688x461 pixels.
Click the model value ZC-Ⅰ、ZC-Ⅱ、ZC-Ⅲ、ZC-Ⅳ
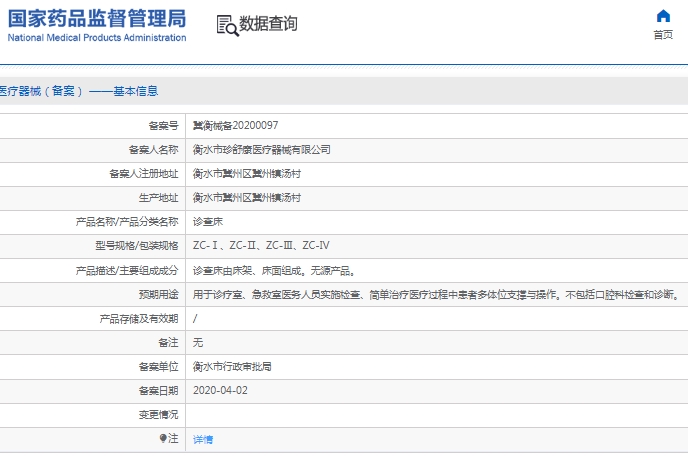261,246
